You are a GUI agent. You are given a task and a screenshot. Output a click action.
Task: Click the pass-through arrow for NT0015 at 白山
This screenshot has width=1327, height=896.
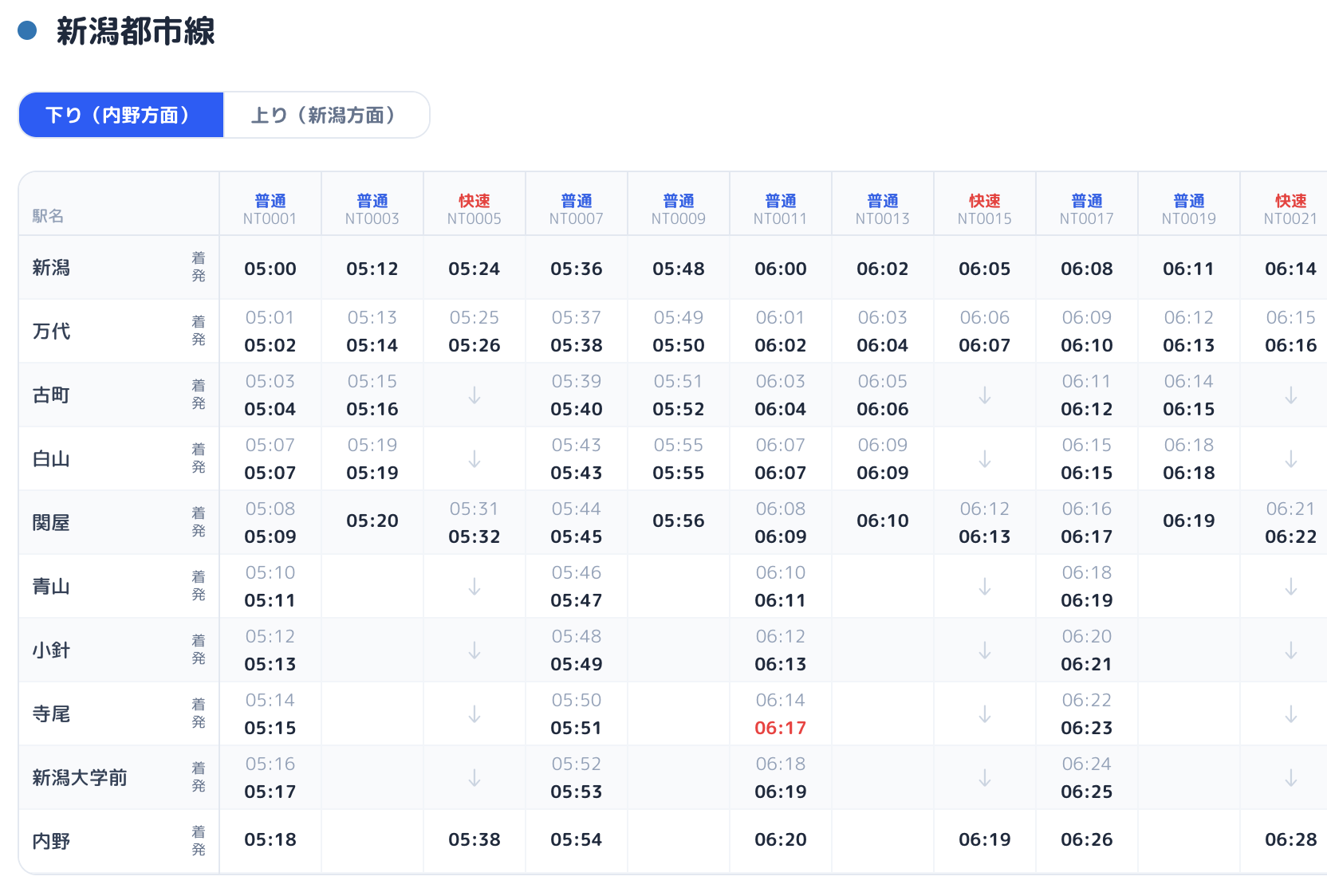(985, 459)
